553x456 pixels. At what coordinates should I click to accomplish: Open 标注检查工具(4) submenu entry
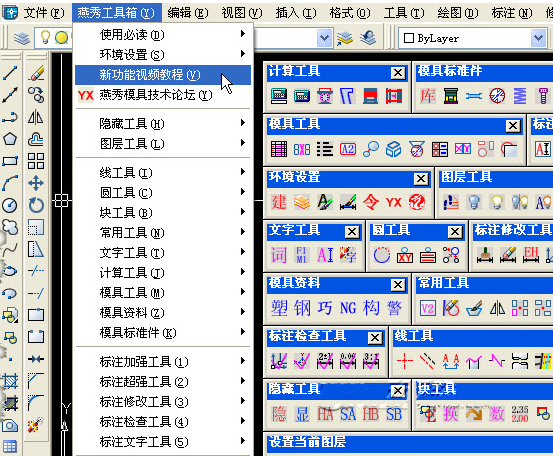163,421
